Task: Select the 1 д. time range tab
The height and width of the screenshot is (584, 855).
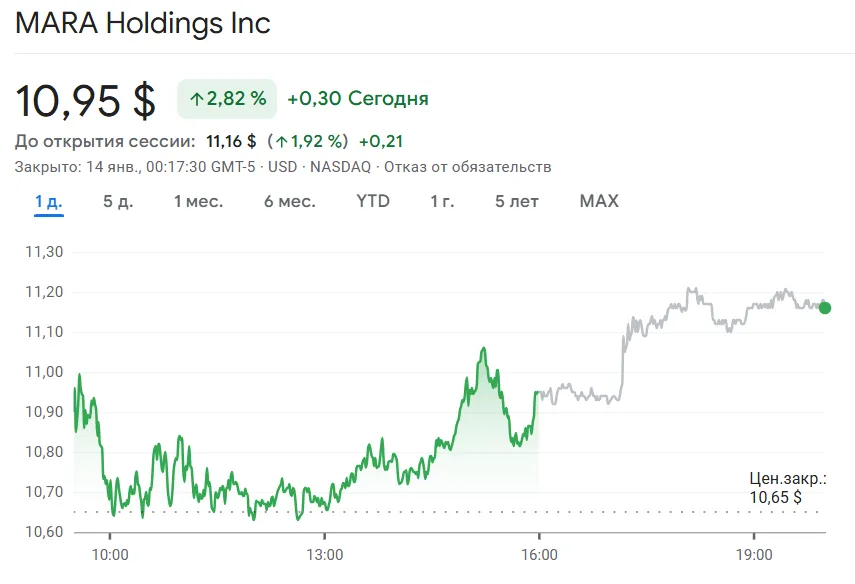Action: 48,201
